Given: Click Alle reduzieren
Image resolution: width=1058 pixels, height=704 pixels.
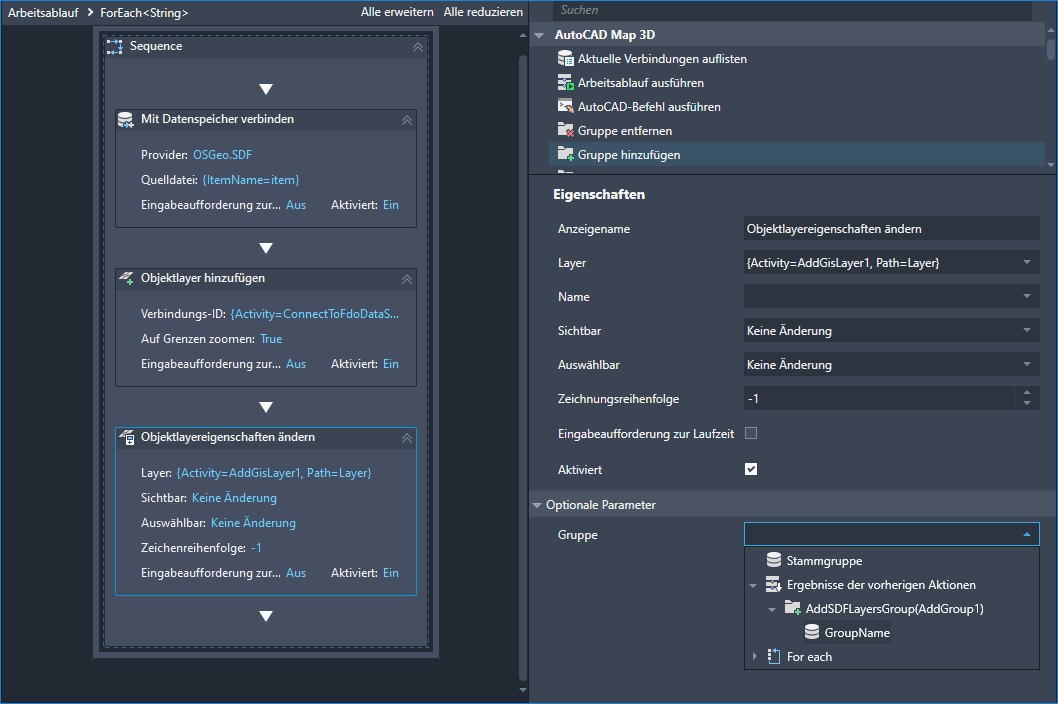Looking at the screenshot, I should (483, 12).
